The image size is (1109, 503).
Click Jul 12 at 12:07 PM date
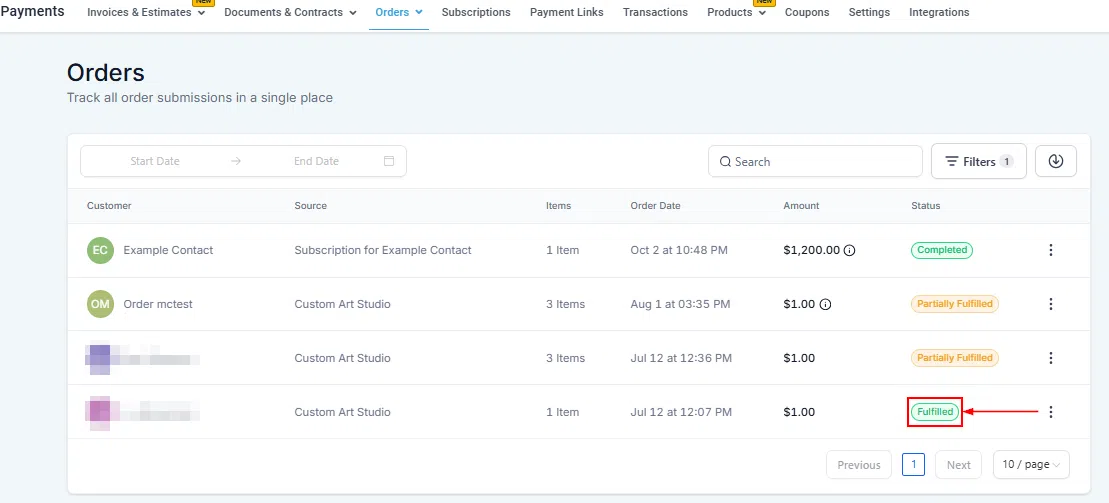[681, 412]
